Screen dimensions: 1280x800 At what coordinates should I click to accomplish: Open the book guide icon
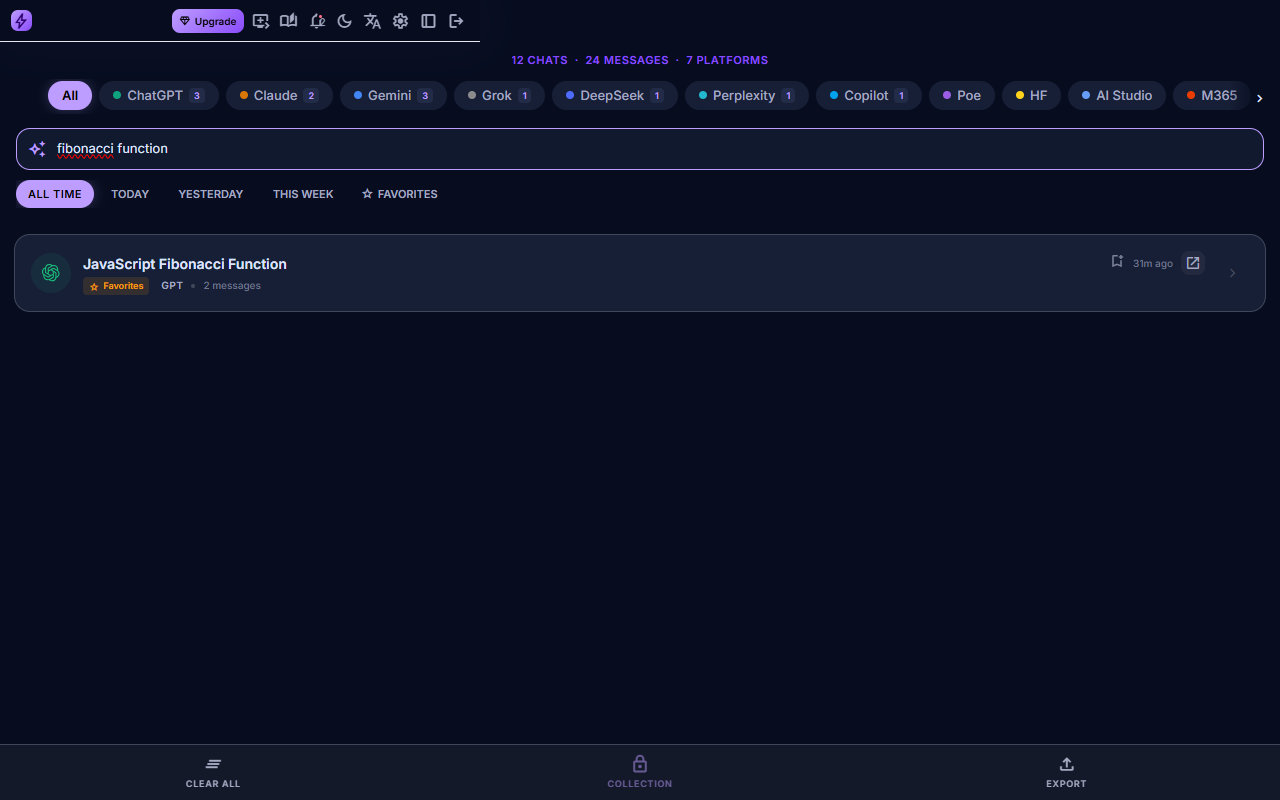[289, 21]
